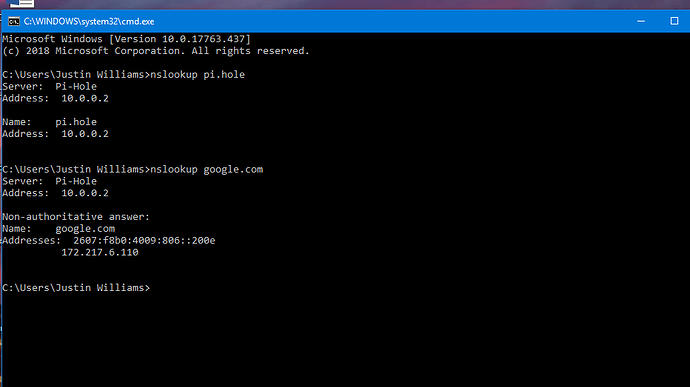The width and height of the screenshot is (690, 387).
Task: Click the 'Non-authoritative answer:' line
Action: point(76,217)
